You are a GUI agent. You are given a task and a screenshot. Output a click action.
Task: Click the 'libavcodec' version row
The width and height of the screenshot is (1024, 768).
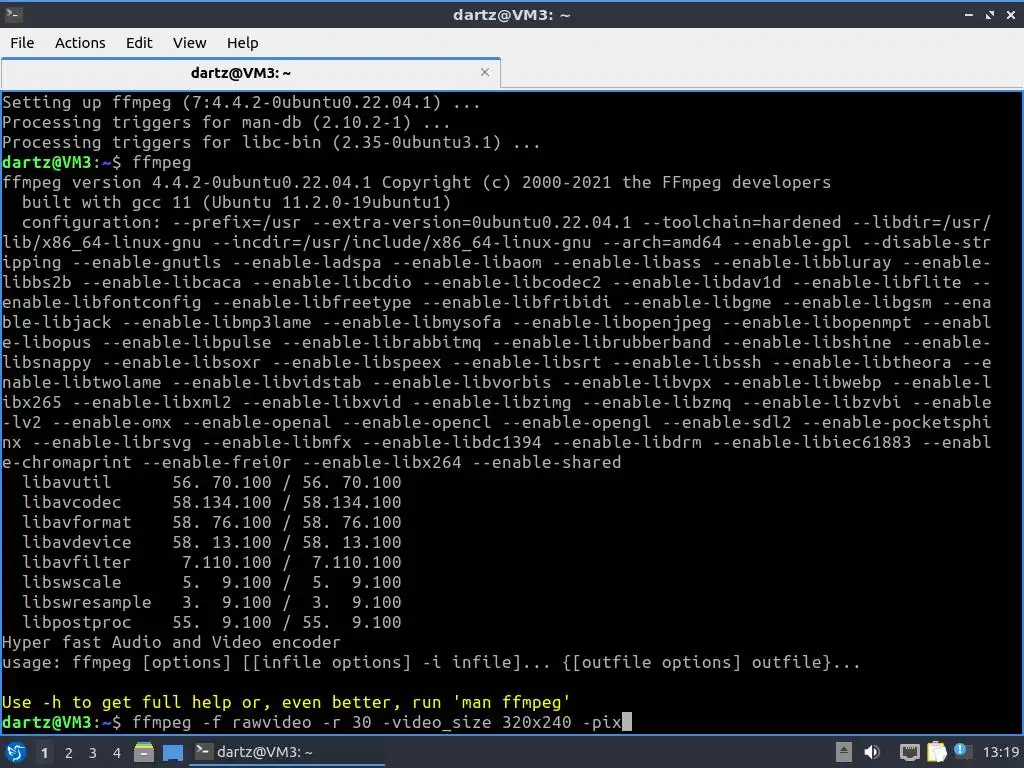(212, 502)
